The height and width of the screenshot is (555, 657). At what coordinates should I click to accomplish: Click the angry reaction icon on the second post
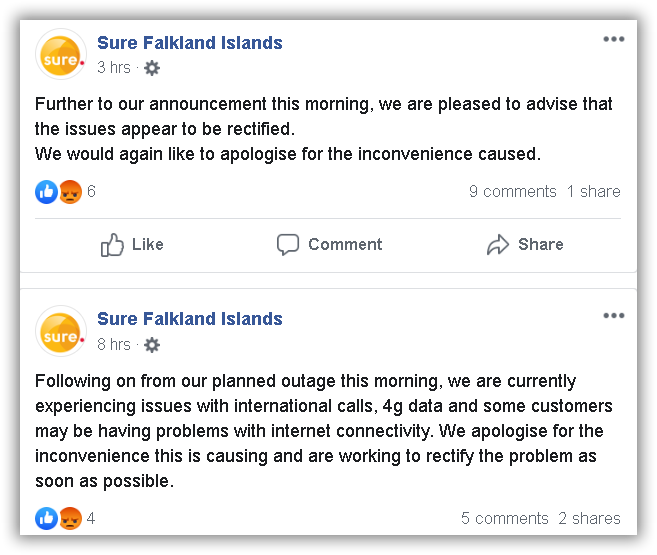click(70, 519)
